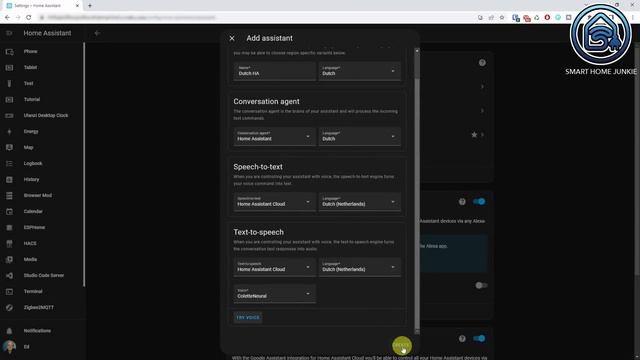This screenshot has height=360, width=640.
Task: Open Speech-to-text Language dropdown
Action: pos(360,202)
